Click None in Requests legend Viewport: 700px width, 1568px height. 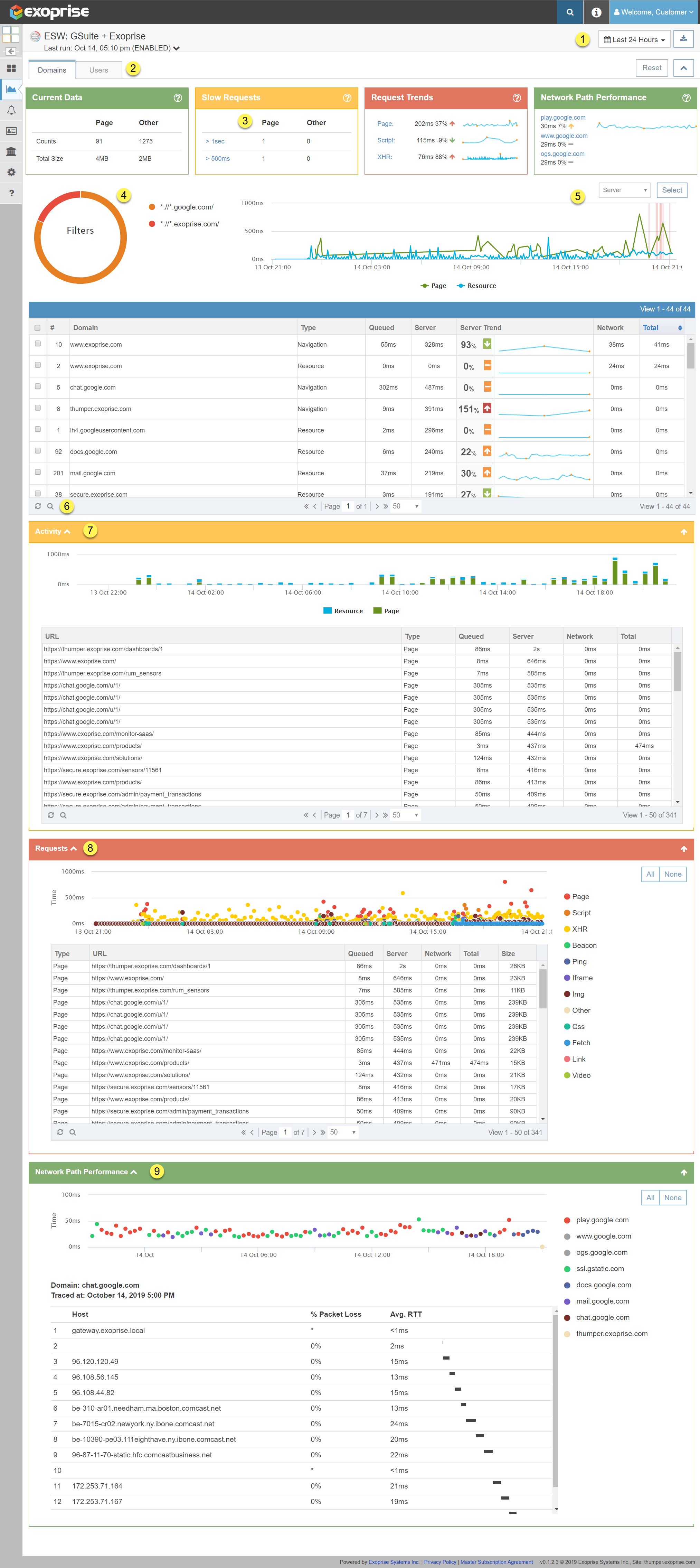[x=672, y=874]
